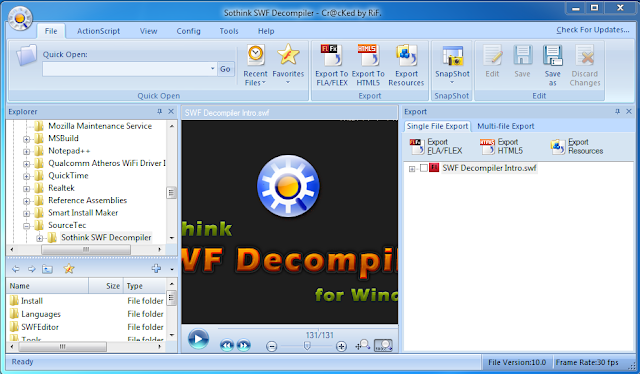
Task: Go forward in the Explorer file browser
Action: 31,269
